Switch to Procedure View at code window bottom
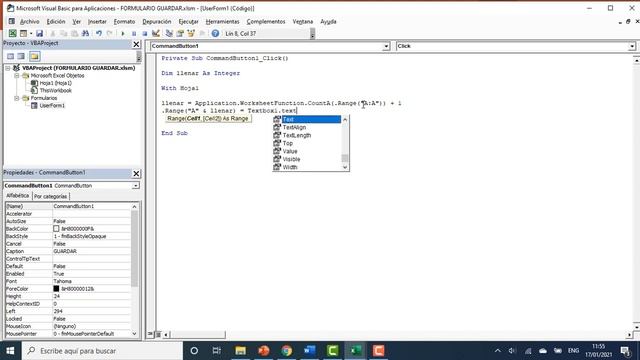This screenshot has width=640, height=360. (151, 334)
